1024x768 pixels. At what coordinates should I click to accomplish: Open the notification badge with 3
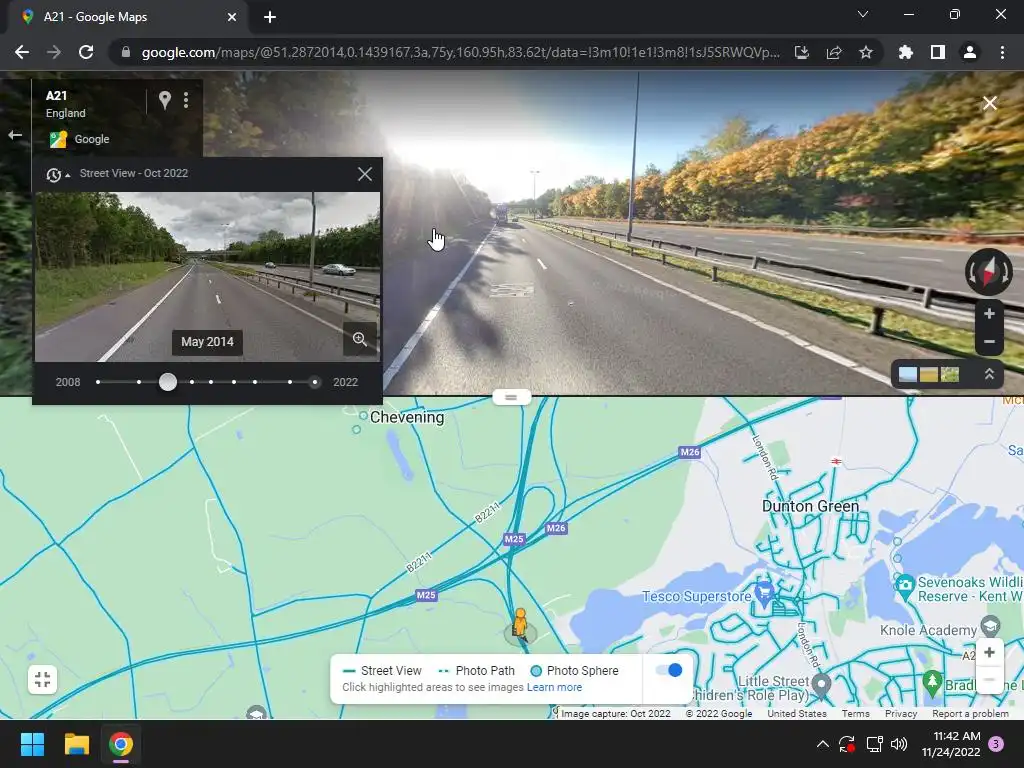tap(996, 744)
